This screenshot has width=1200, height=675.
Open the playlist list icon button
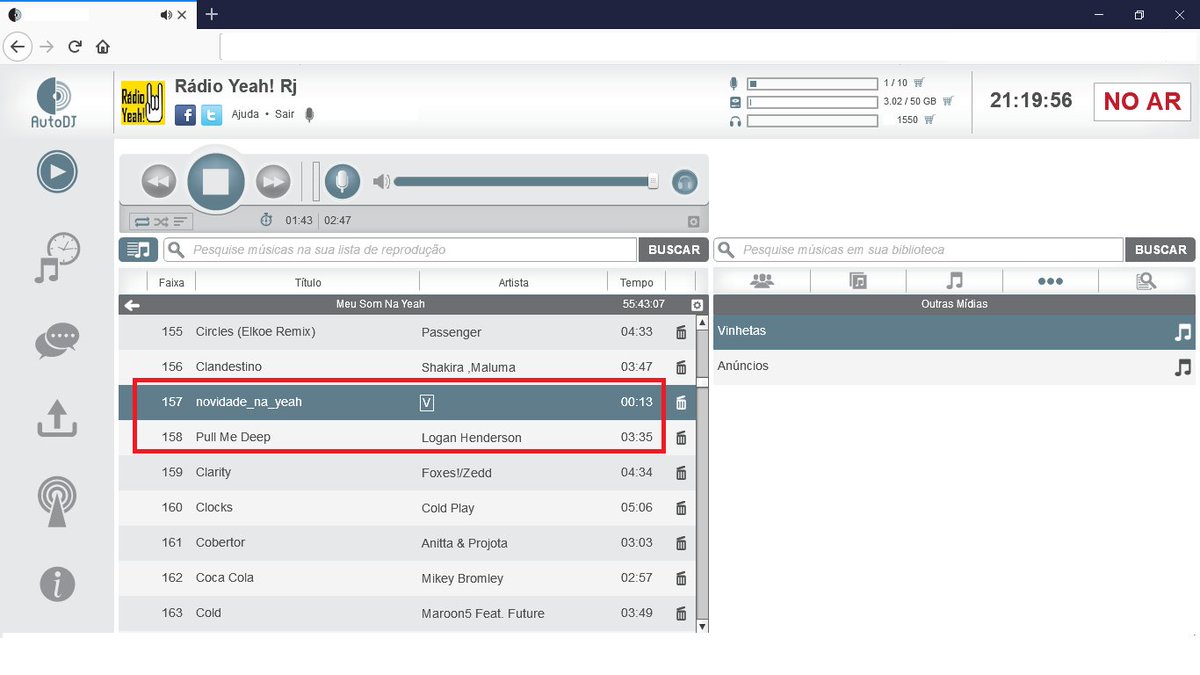click(138, 250)
